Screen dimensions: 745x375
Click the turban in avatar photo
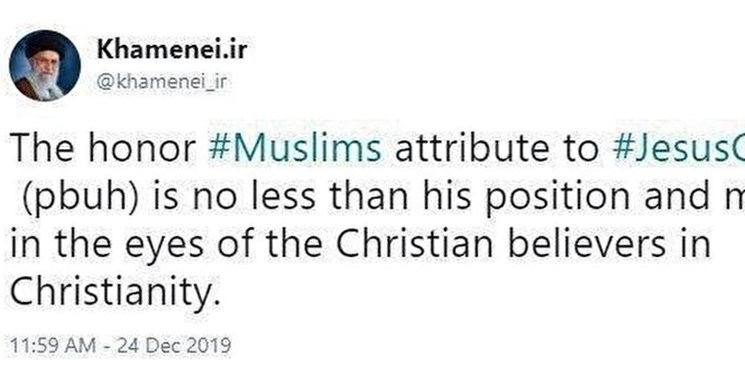(x=45, y=46)
